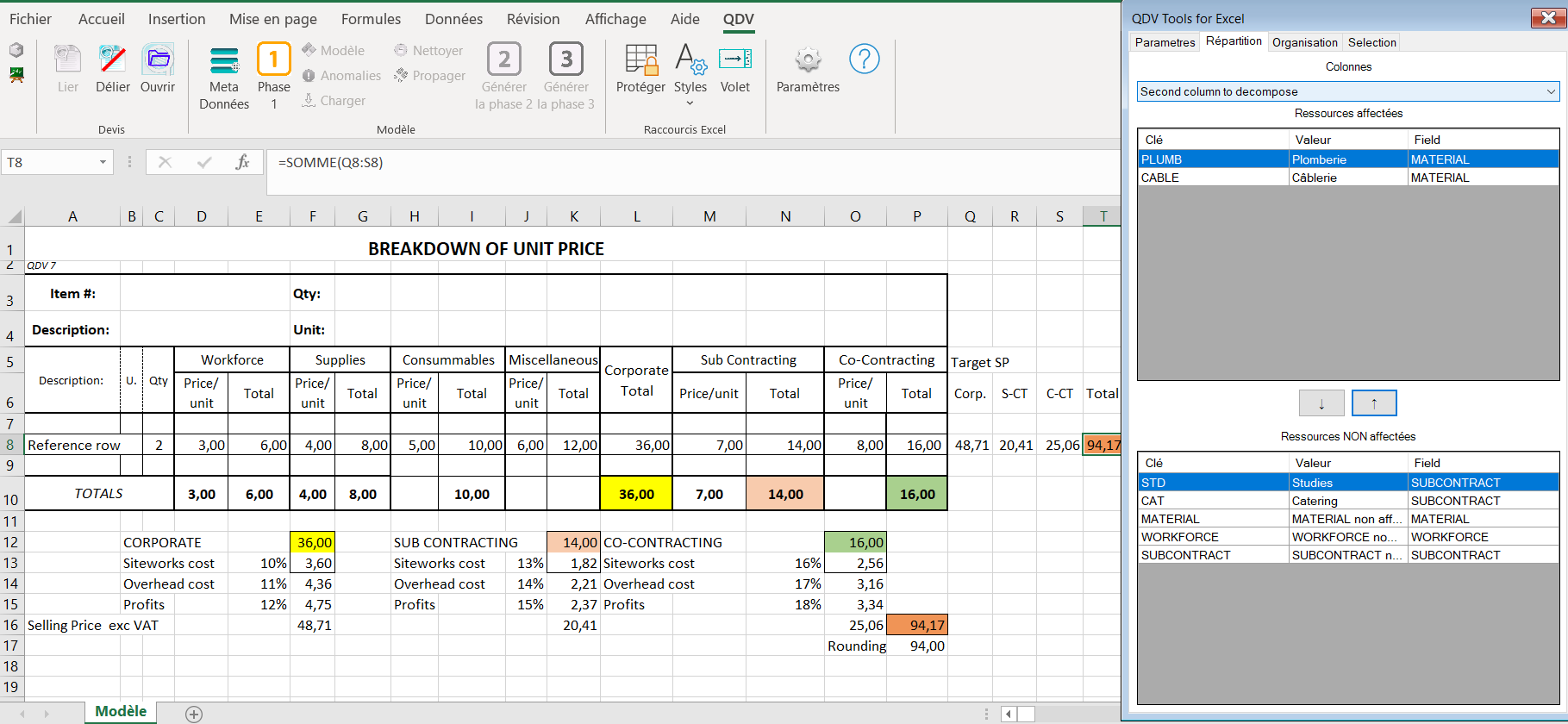Select the CABLE row in Ressources affectées
The width and height of the screenshot is (1568, 724).
click(1348, 178)
